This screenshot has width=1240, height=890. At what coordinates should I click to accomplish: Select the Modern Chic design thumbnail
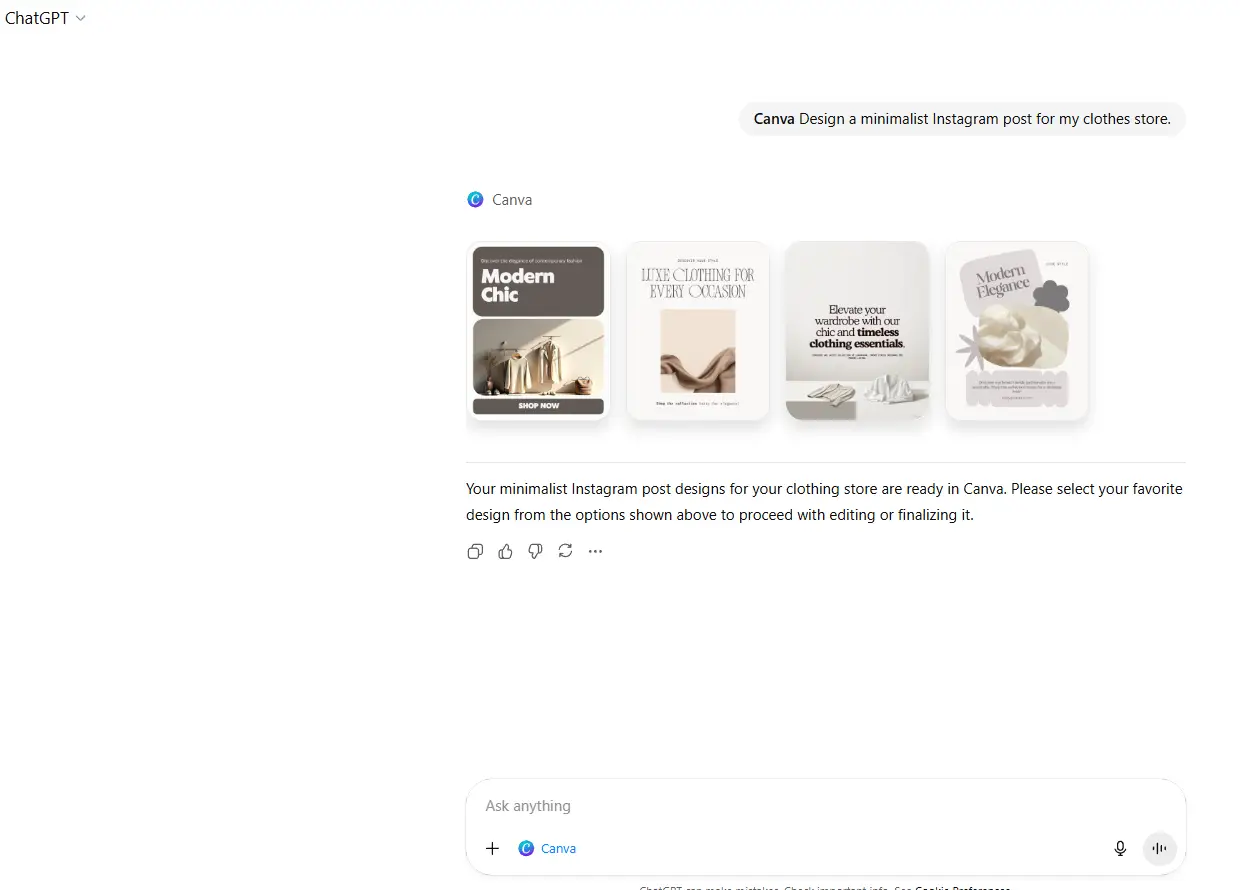click(538, 331)
